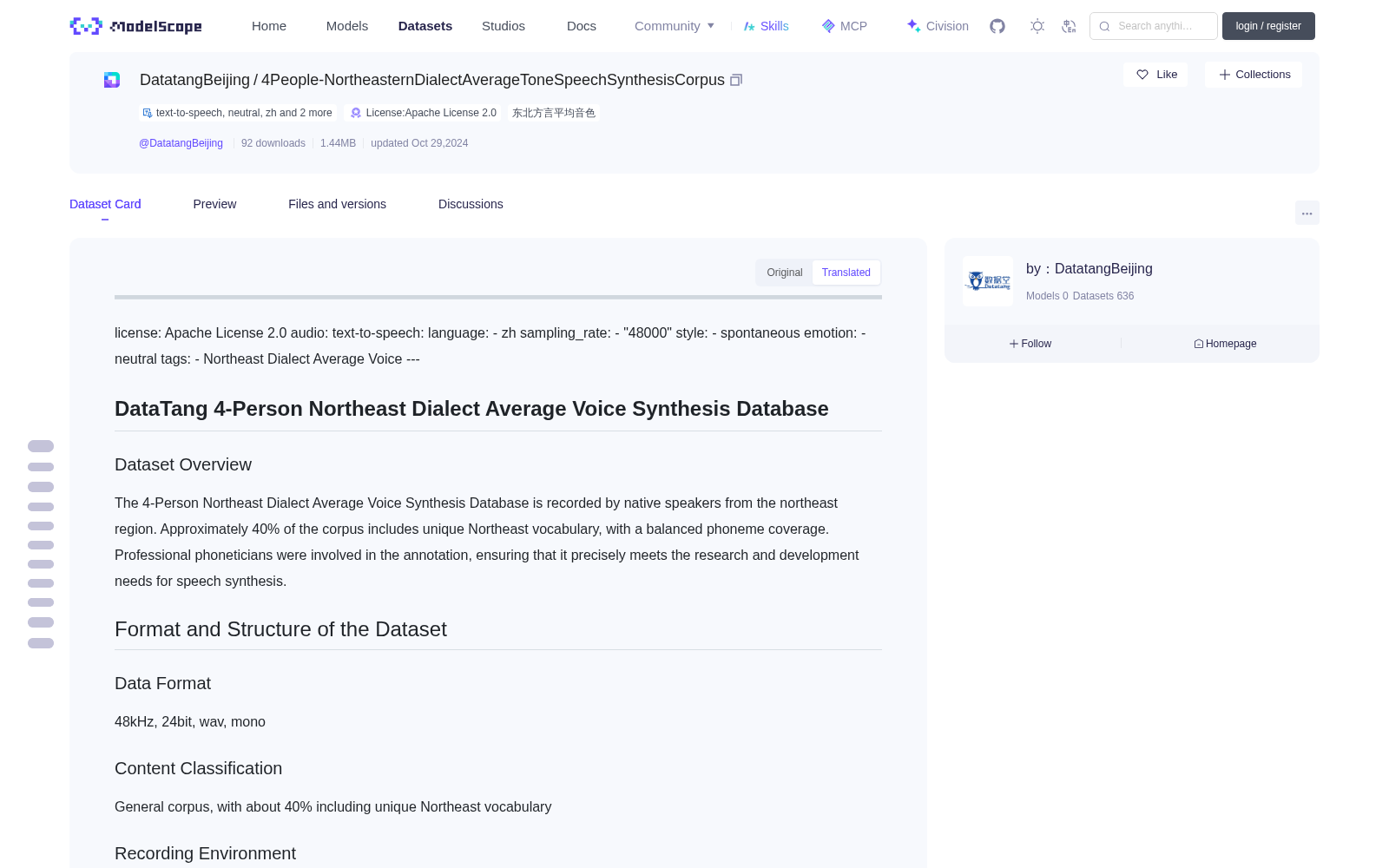Go to Home page
The image size is (1389, 868).
[x=269, y=26]
